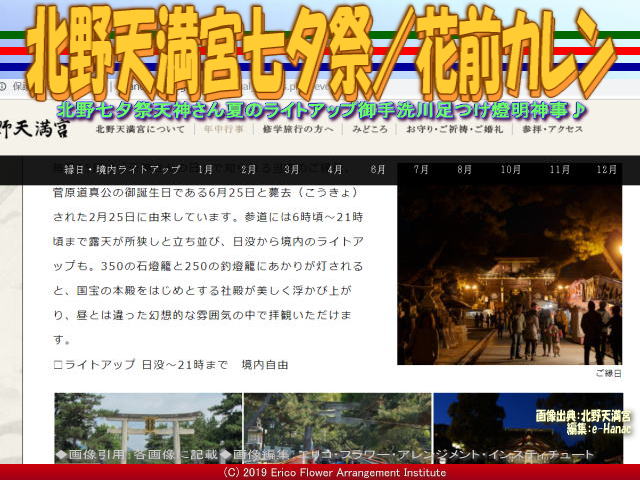640x480 pixels.
Task: Click the line mentioning 菅原道真公の御誕生日
Action: pos(205,193)
